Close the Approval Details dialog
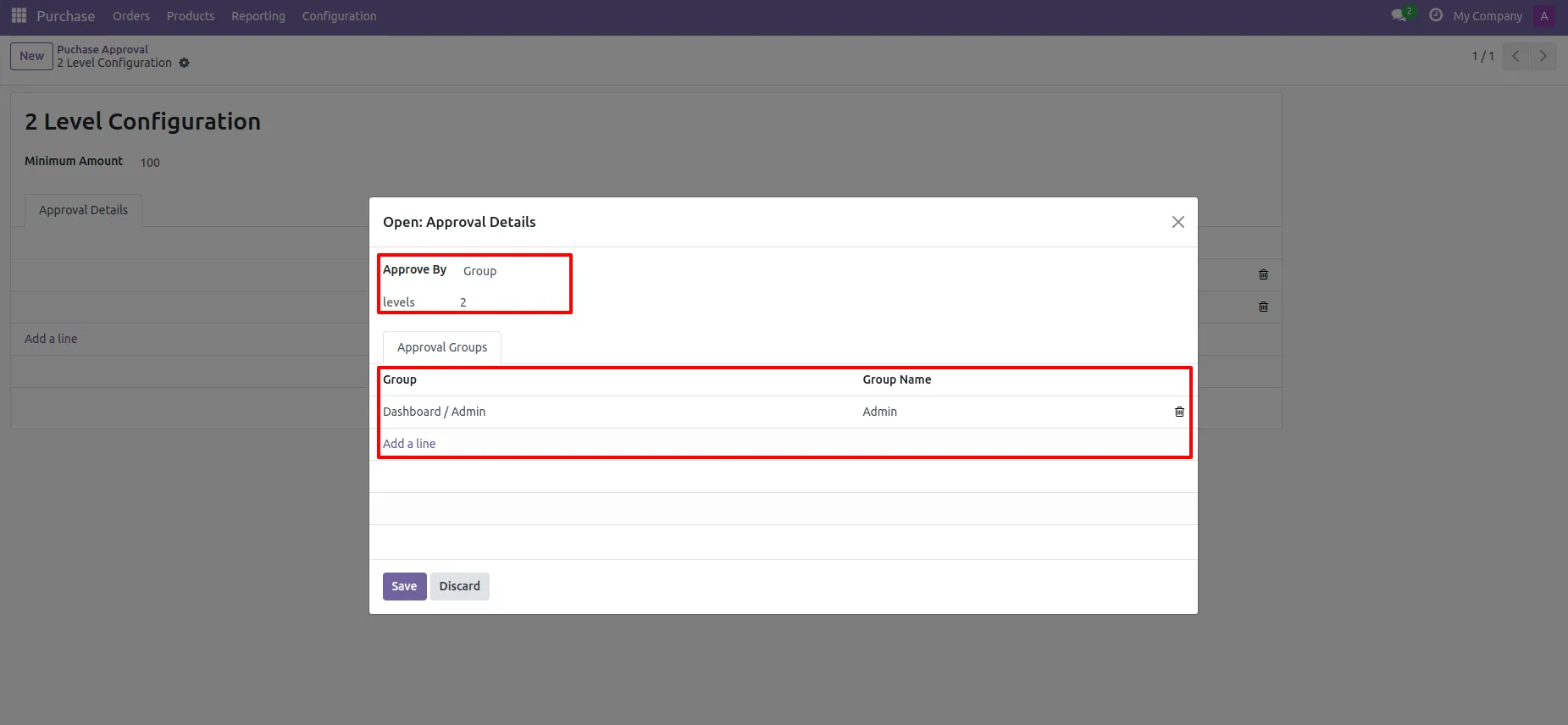This screenshot has width=1568, height=725. [1177, 222]
